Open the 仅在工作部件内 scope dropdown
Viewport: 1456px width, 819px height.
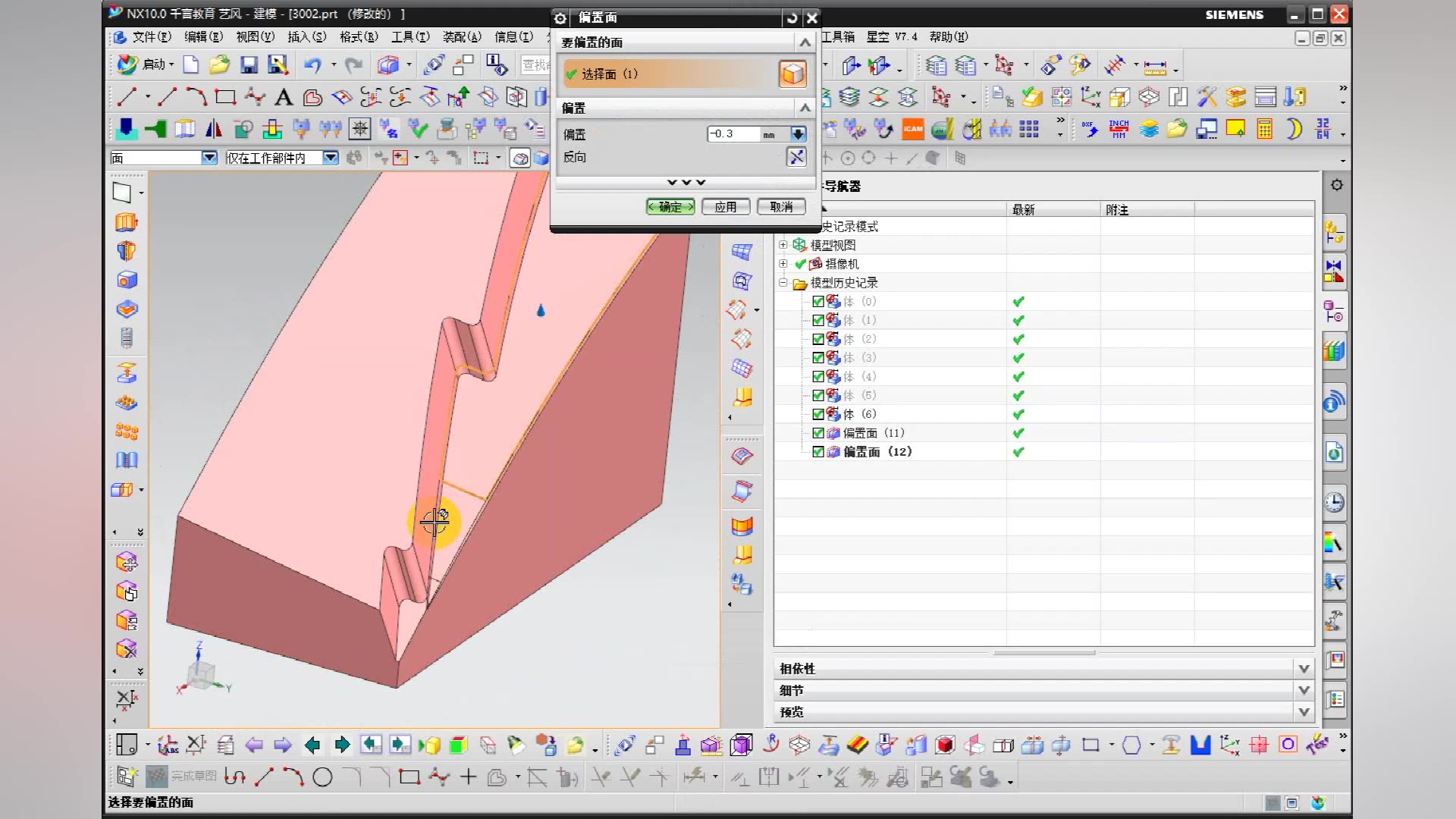[x=330, y=158]
